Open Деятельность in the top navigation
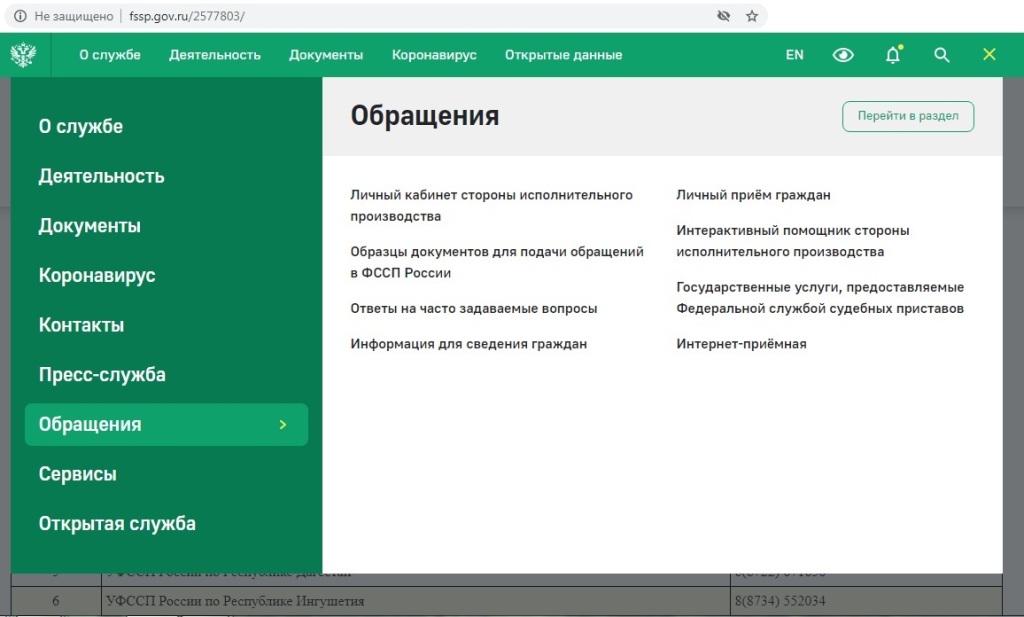 [x=215, y=55]
